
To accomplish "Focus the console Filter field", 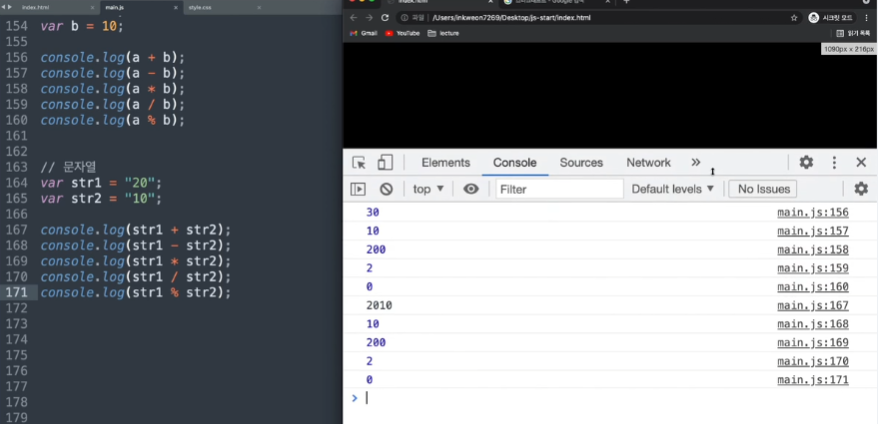I will tap(559, 189).
